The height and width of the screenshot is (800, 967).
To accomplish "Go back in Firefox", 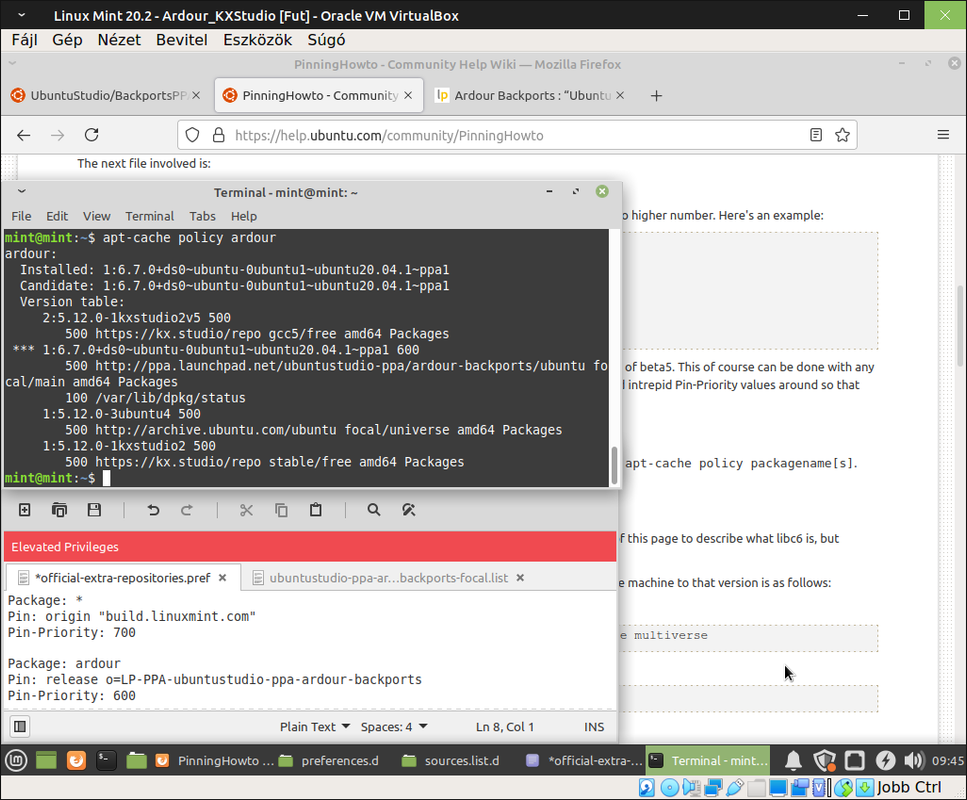I will pyautogui.click(x=23, y=135).
